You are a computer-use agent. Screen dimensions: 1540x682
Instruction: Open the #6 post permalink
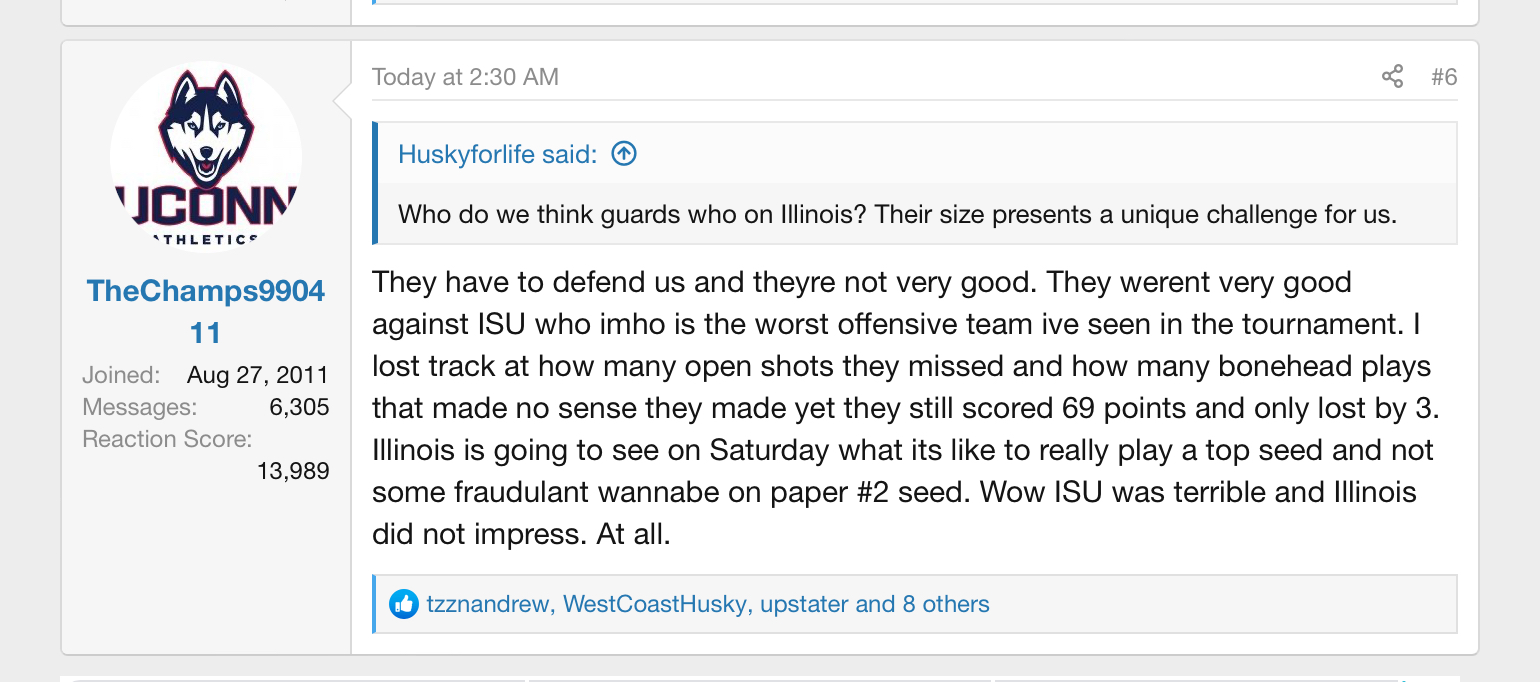pyautogui.click(x=1443, y=77)
